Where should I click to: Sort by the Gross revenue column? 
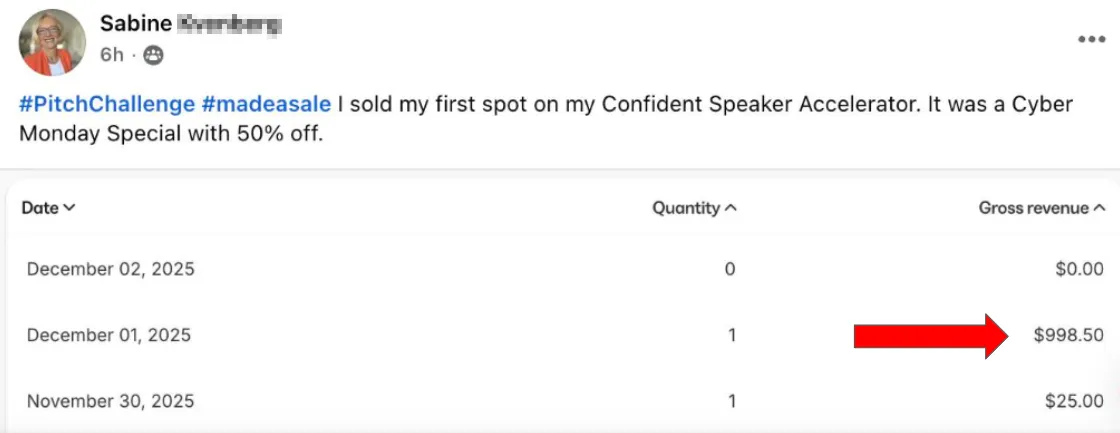point(1041,208)
